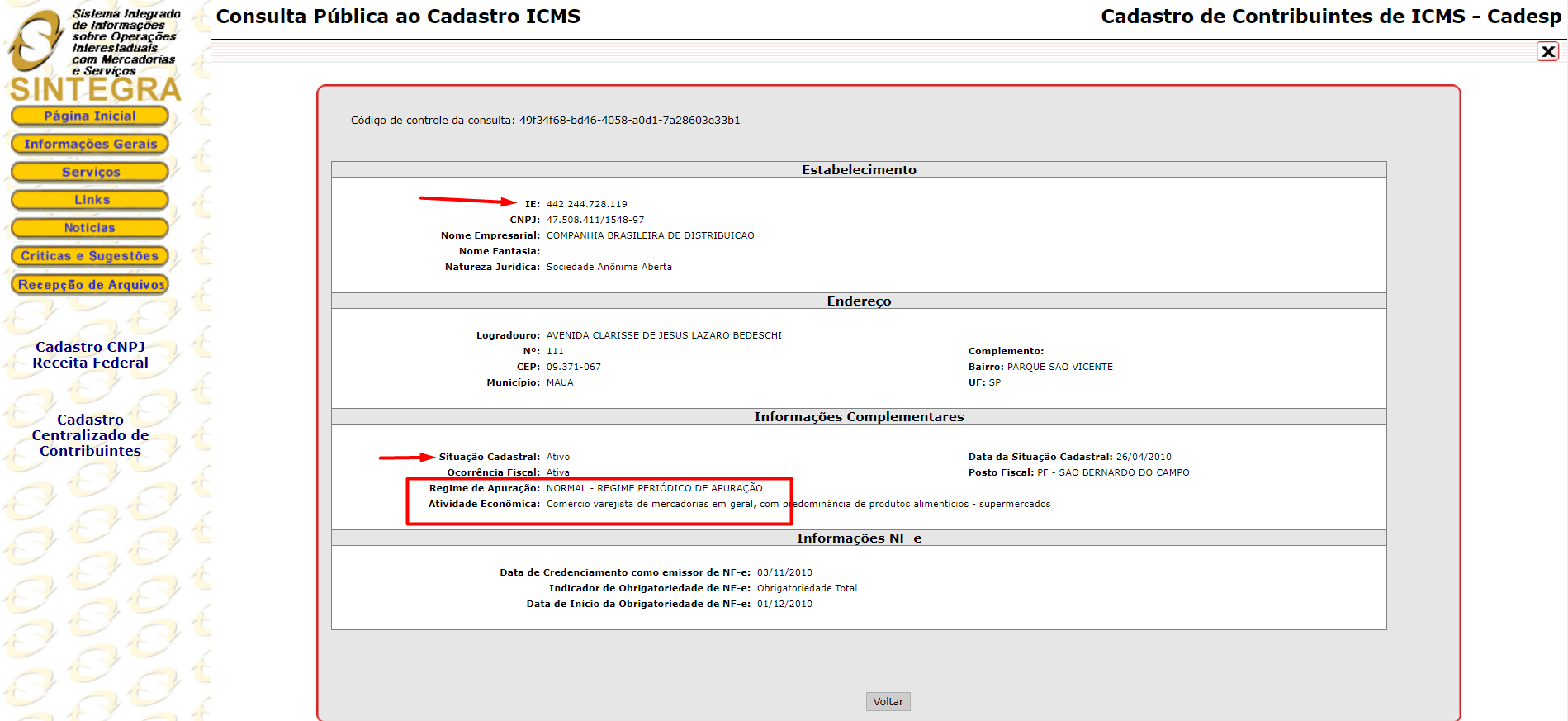1568x721 pixels.
Task: Open the Serviços menu item
Action: 90,173
